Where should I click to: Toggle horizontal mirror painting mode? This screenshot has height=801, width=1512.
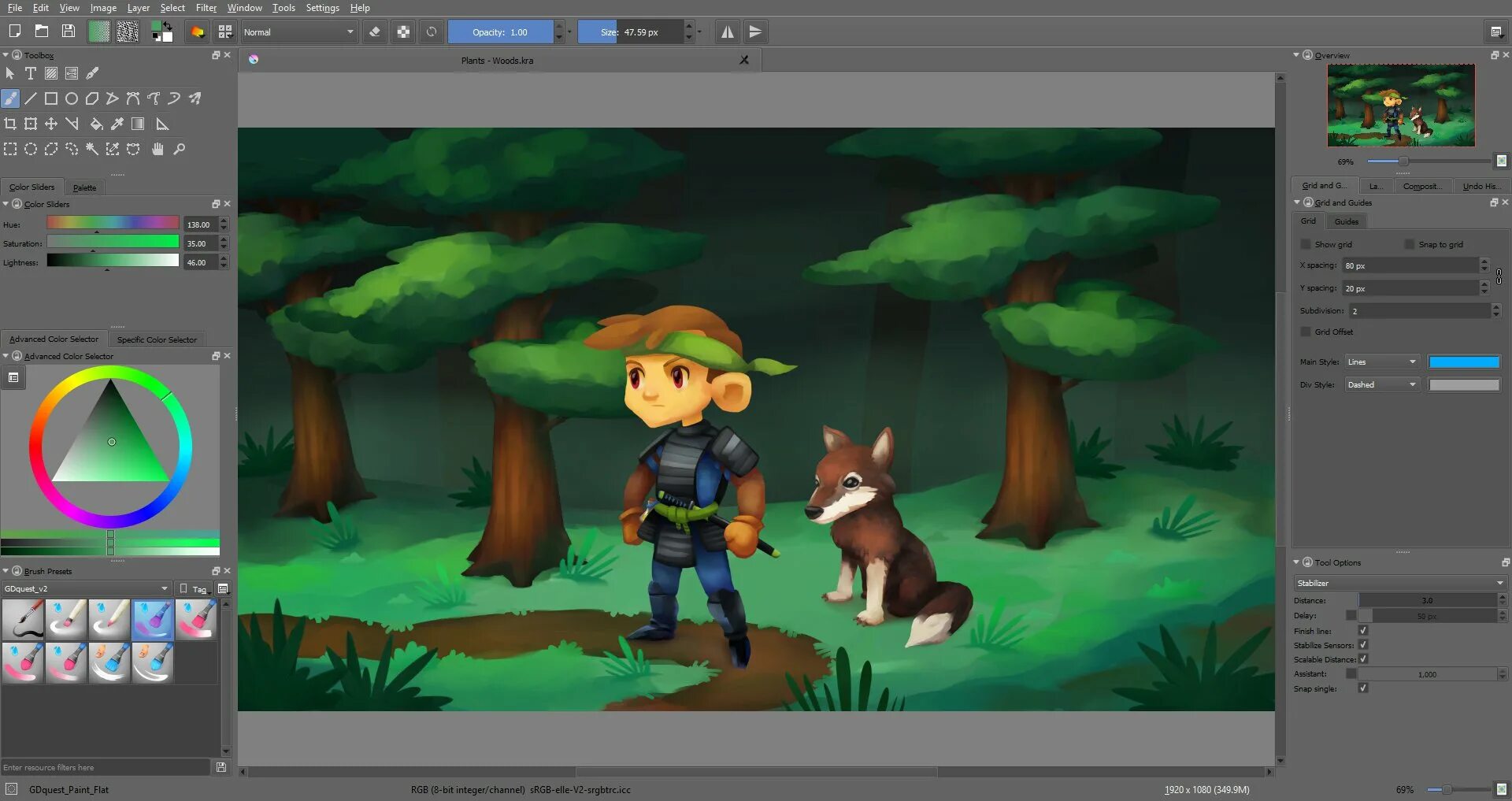pos(728,32)
